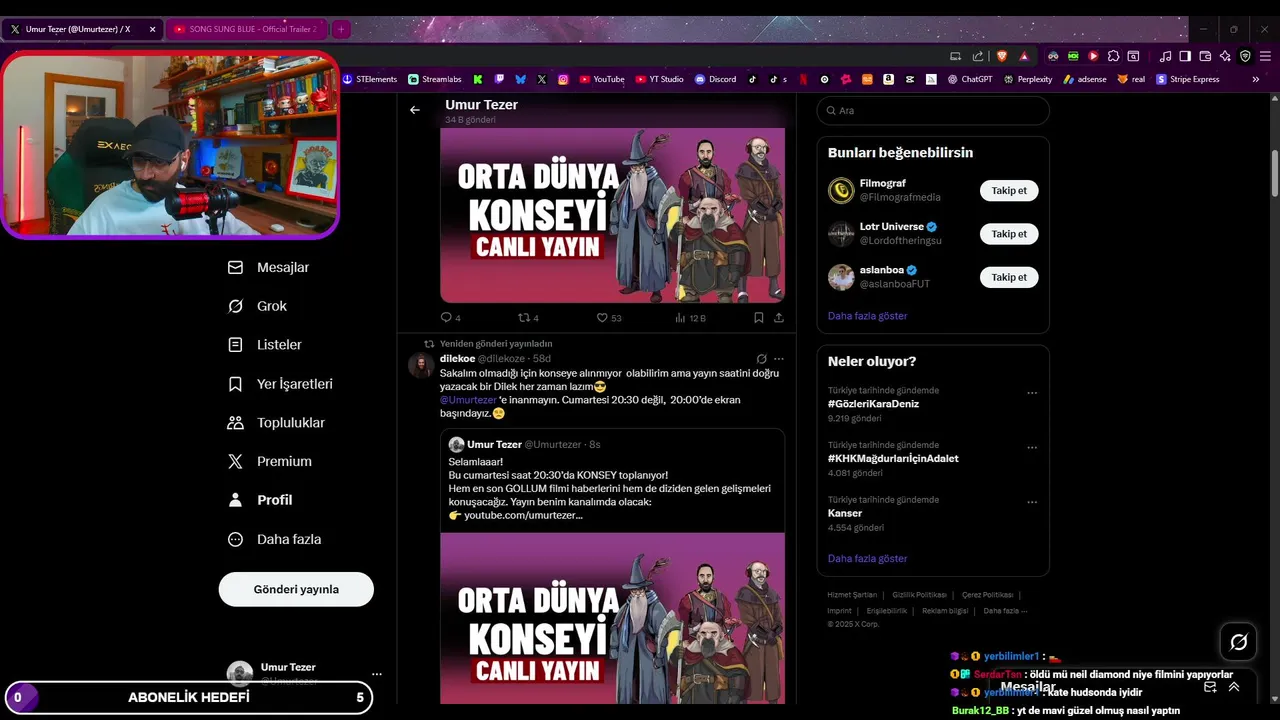Viewport: 1280px width, 720px height.
Task: Open Instagram bookmark icon
Action: point(563,79)
